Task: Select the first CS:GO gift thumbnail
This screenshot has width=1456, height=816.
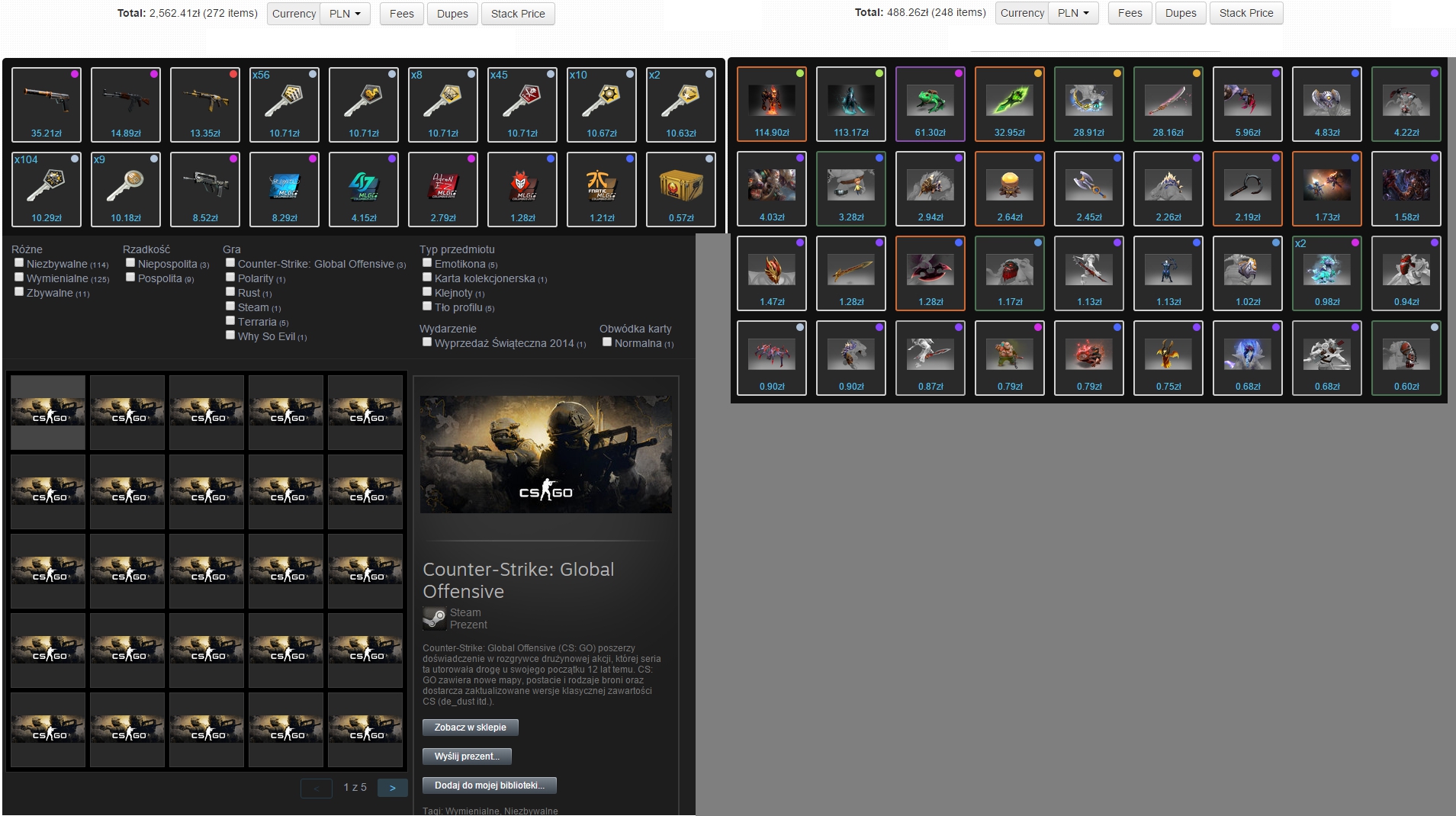Action: pyautogui.click(x=48, y=412)
